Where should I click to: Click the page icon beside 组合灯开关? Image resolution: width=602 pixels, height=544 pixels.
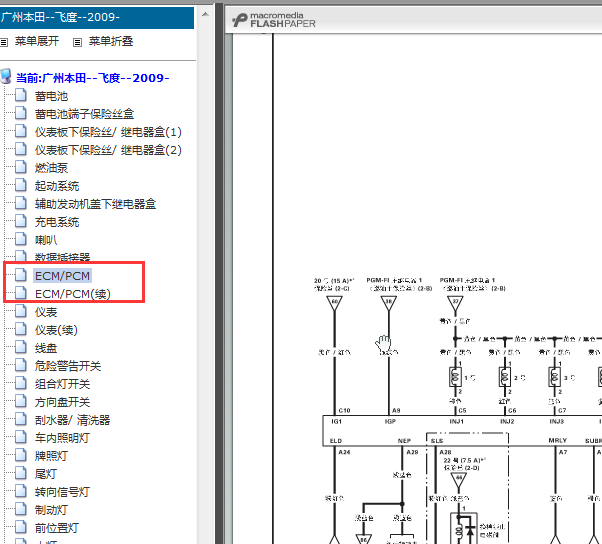click(x=21, y=383)
